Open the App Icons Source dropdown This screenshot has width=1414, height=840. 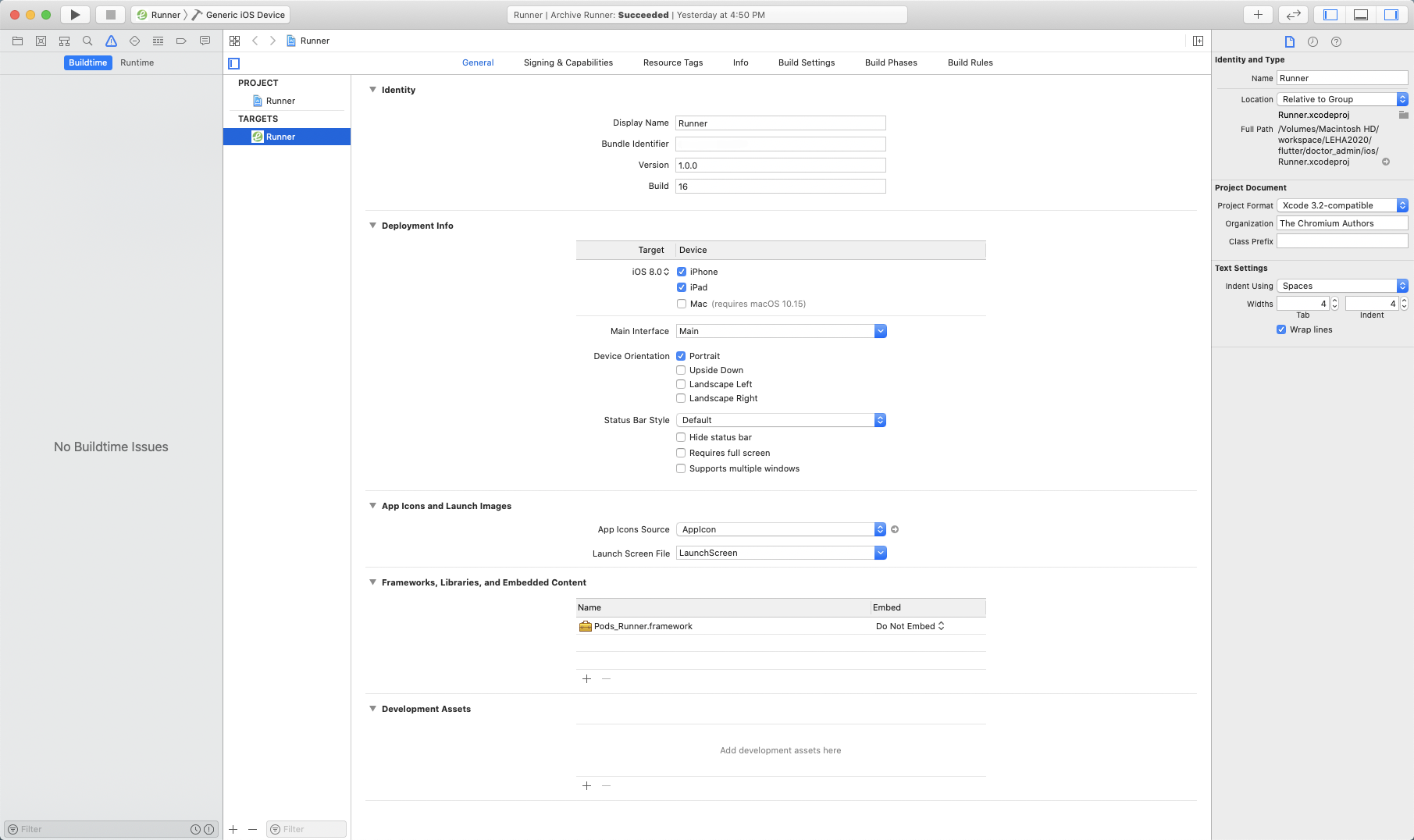click(x=781, y=529)
